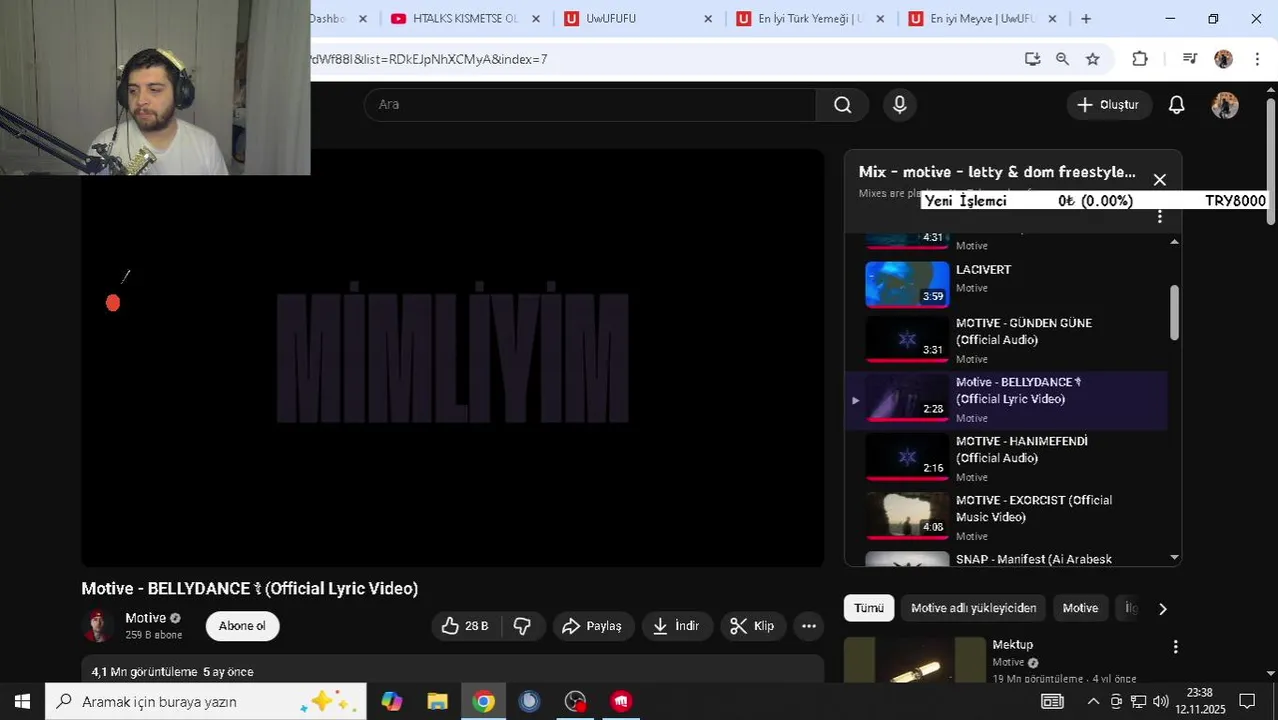1278x720 pixels.
Task: Select HANIMEFENDİ 2:16 thumbnail
Action: 907,458
